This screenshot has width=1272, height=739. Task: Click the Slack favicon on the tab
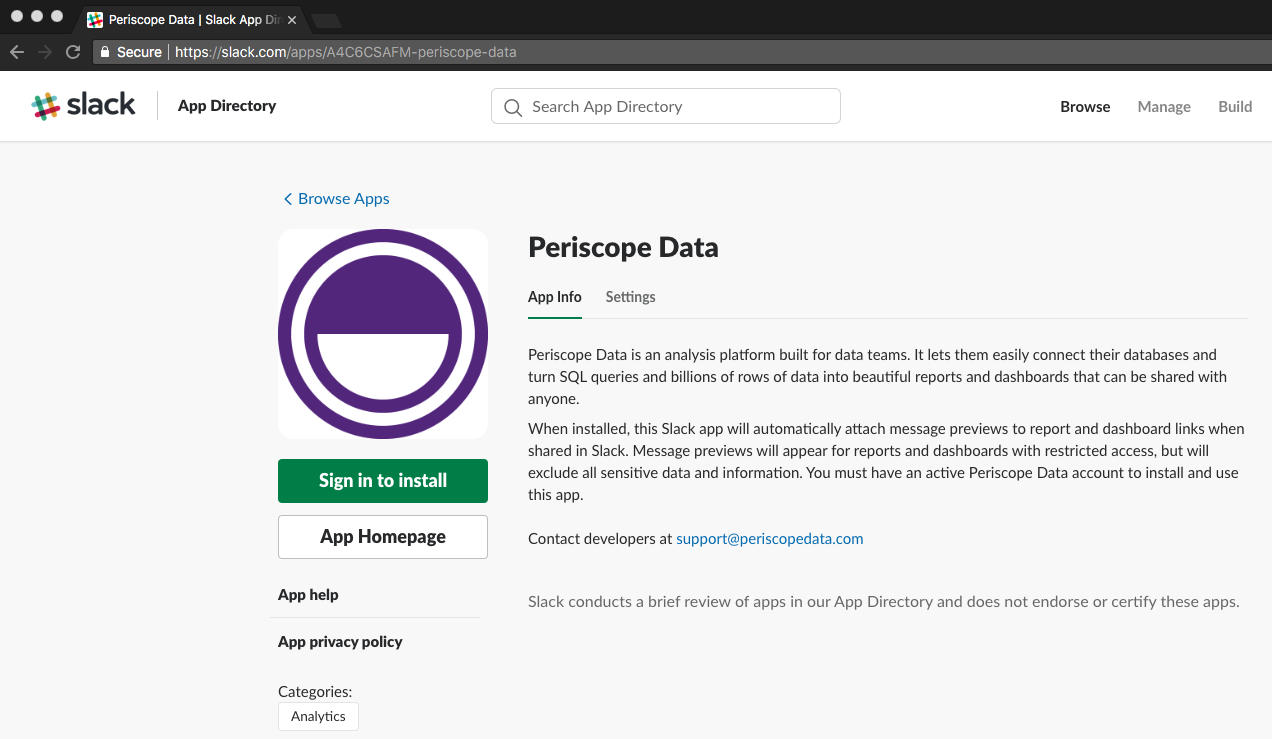[x=95, y=20]
